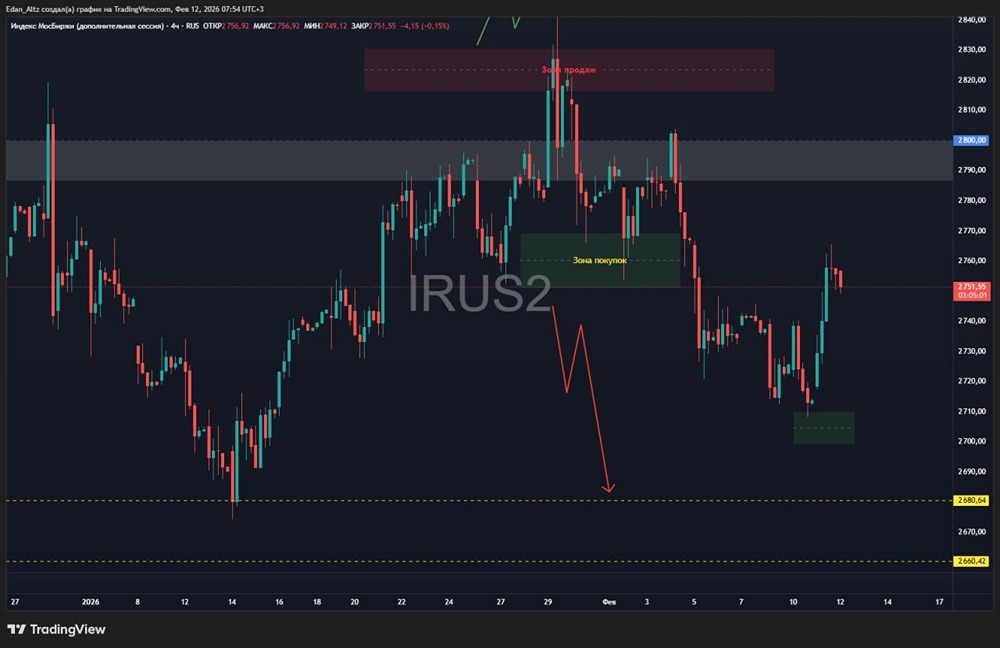Viewport: 1000px width, 648px height.
Task: Click the 2720,00 price scale label
Action: click(971, 381)
